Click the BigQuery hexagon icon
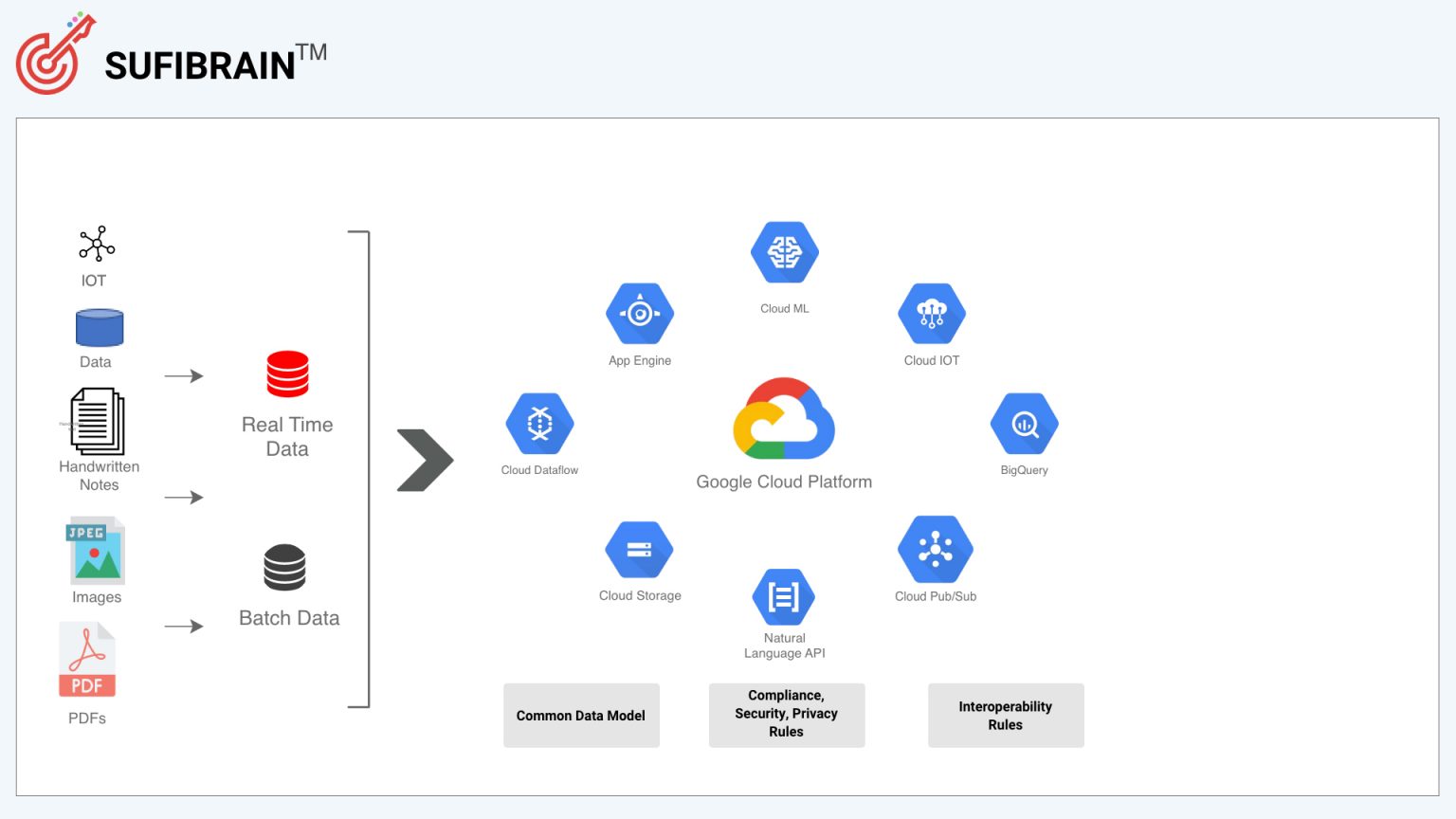The width and height of the screenshot is (1456, 819). click(1025, 424)
